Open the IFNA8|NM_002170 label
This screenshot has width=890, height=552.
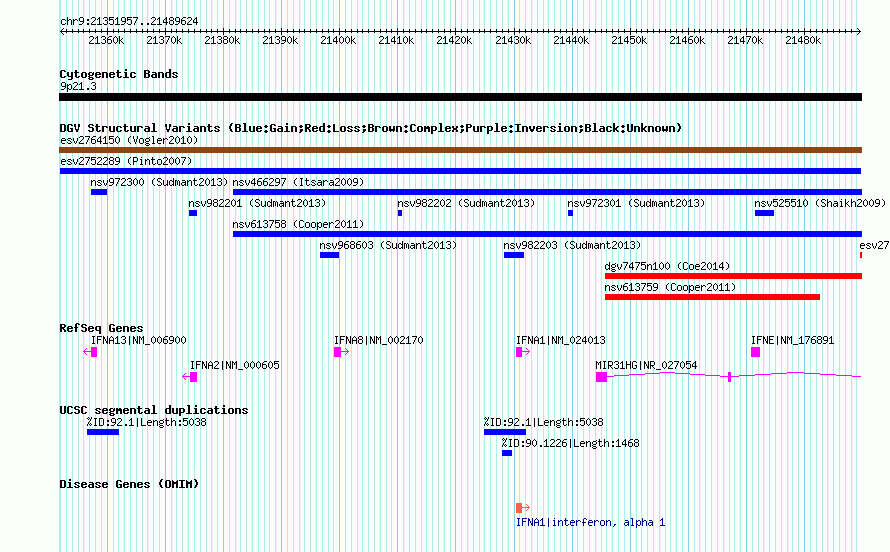[379, 340]
